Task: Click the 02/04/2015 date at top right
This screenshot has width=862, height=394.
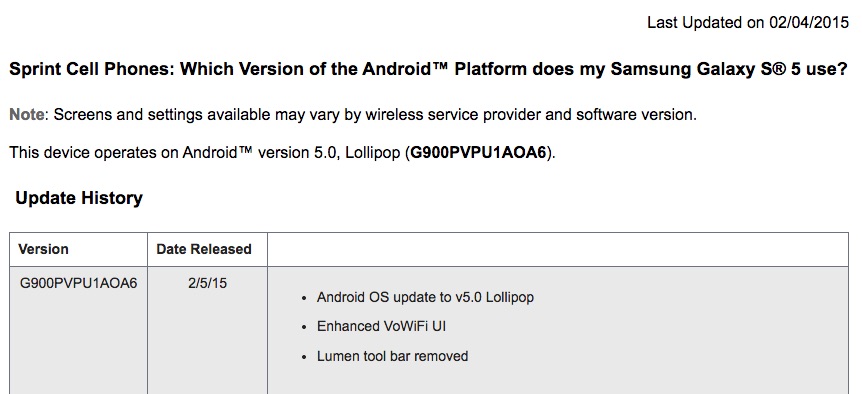Action: [x=809, y=23]
